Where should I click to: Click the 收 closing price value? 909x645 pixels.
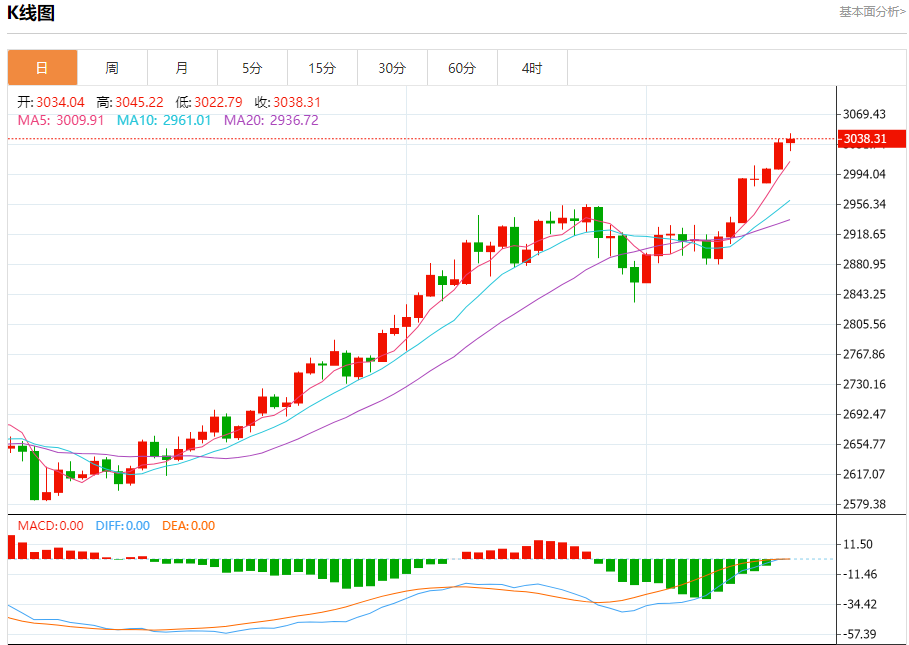click(x=297, y=103)
